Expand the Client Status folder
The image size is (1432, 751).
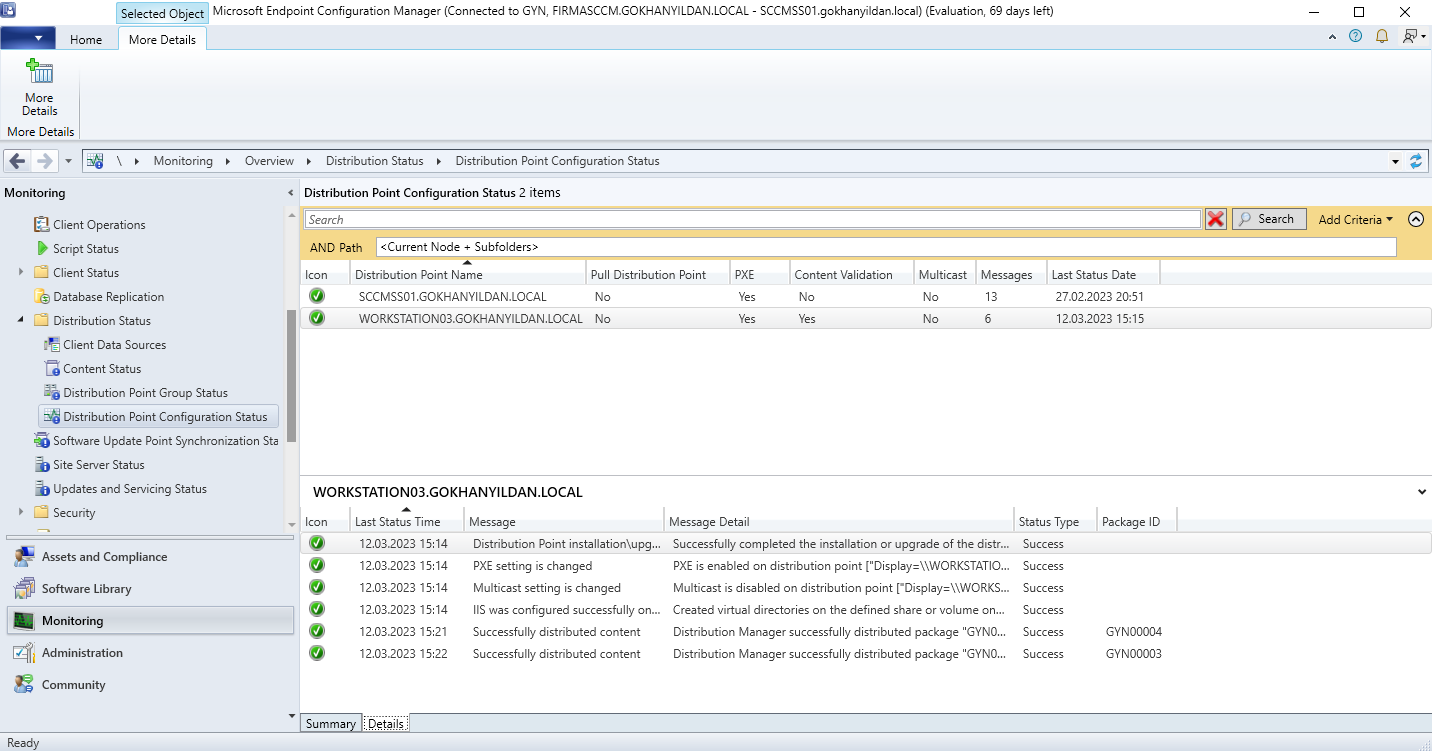[x=22, y=272]
